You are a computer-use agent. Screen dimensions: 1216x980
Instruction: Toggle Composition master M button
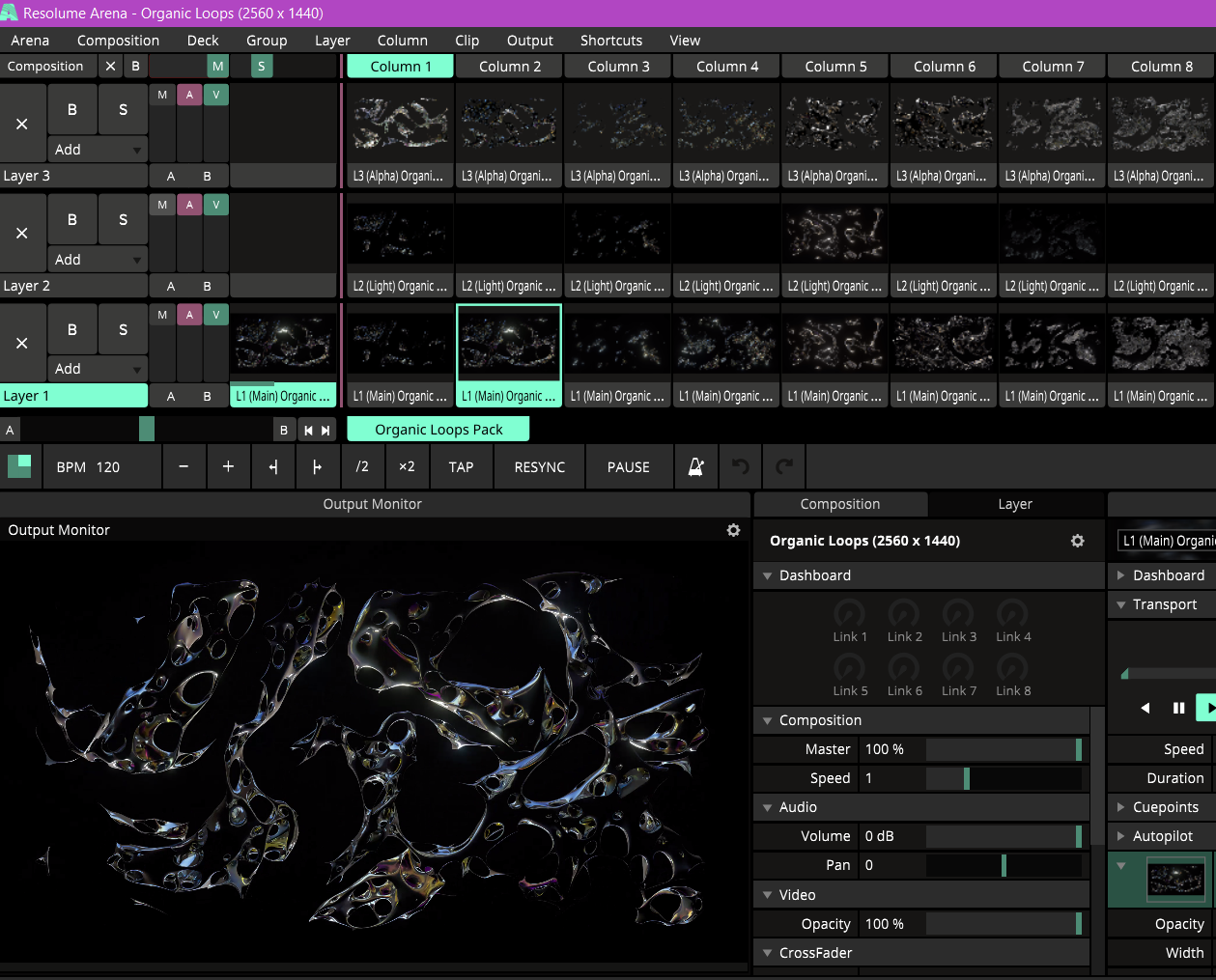(x=218, y=67)
